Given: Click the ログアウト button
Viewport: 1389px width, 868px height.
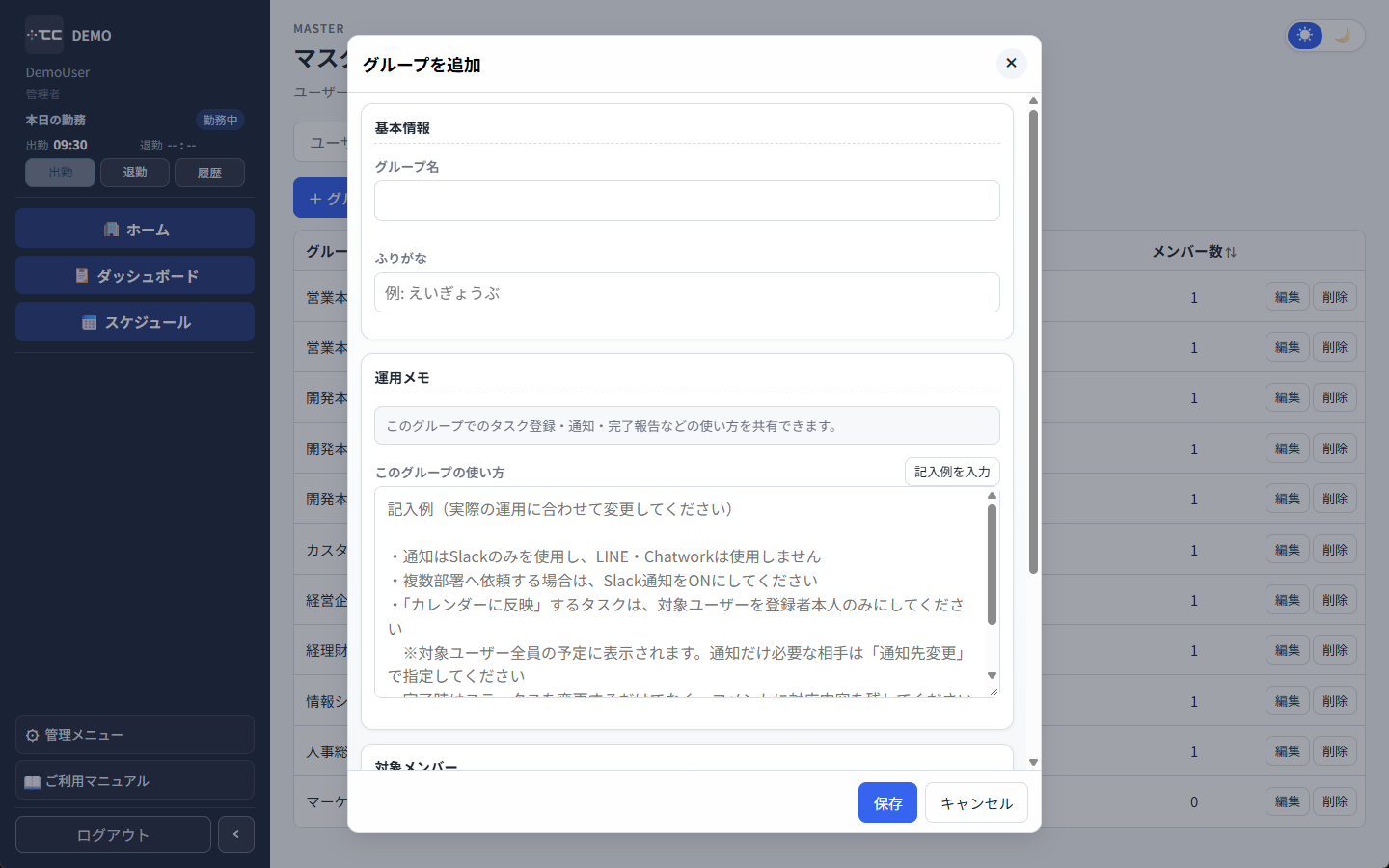Looking at the screenshot, I should pyautogui.click(x=113, y=834).
